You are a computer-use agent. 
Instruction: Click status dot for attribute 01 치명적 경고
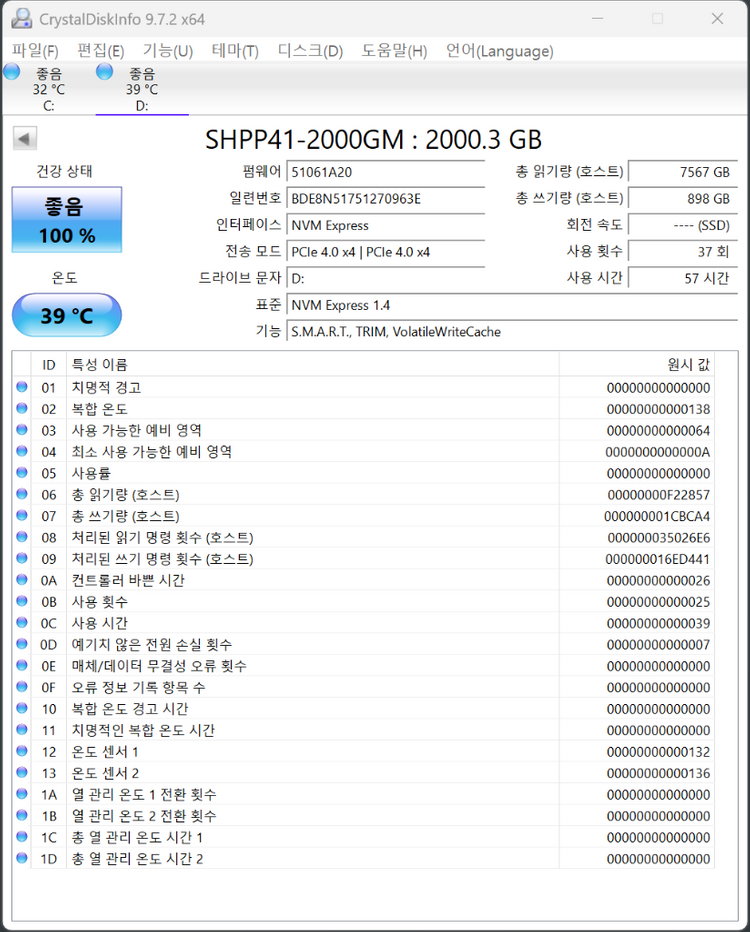(22, 387)
